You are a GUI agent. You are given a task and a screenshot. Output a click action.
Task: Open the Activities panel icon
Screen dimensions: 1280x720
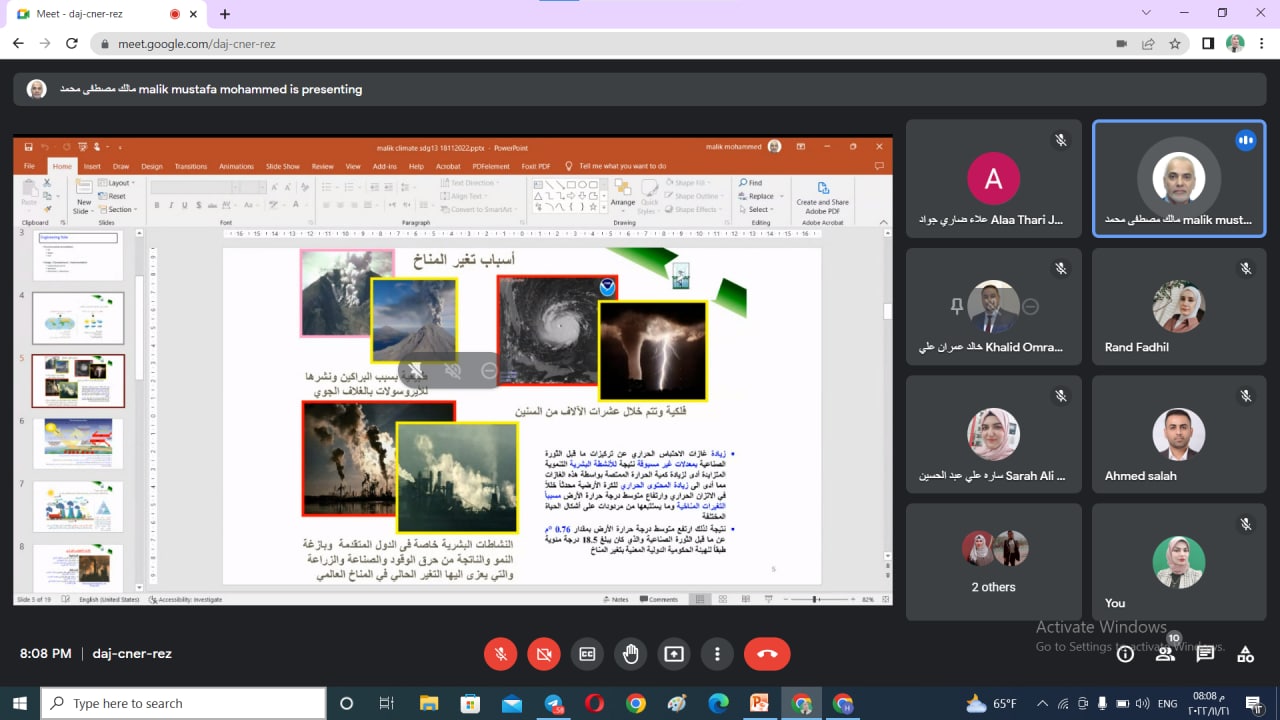click(x=1245, y=654)
